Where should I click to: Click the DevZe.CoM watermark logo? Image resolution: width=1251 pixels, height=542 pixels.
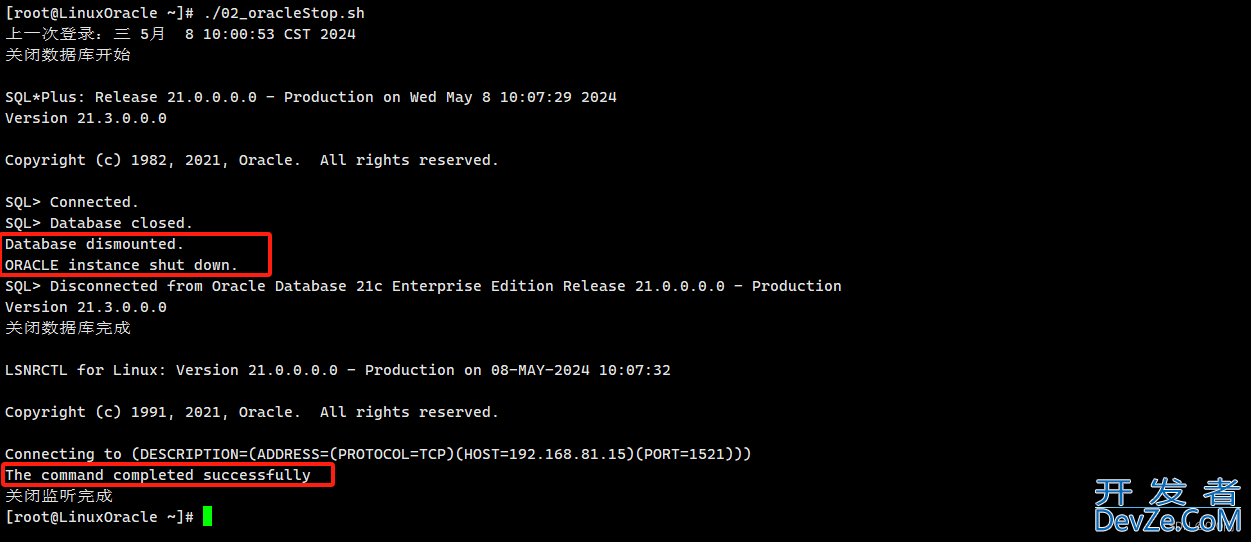coord(1167,520)
